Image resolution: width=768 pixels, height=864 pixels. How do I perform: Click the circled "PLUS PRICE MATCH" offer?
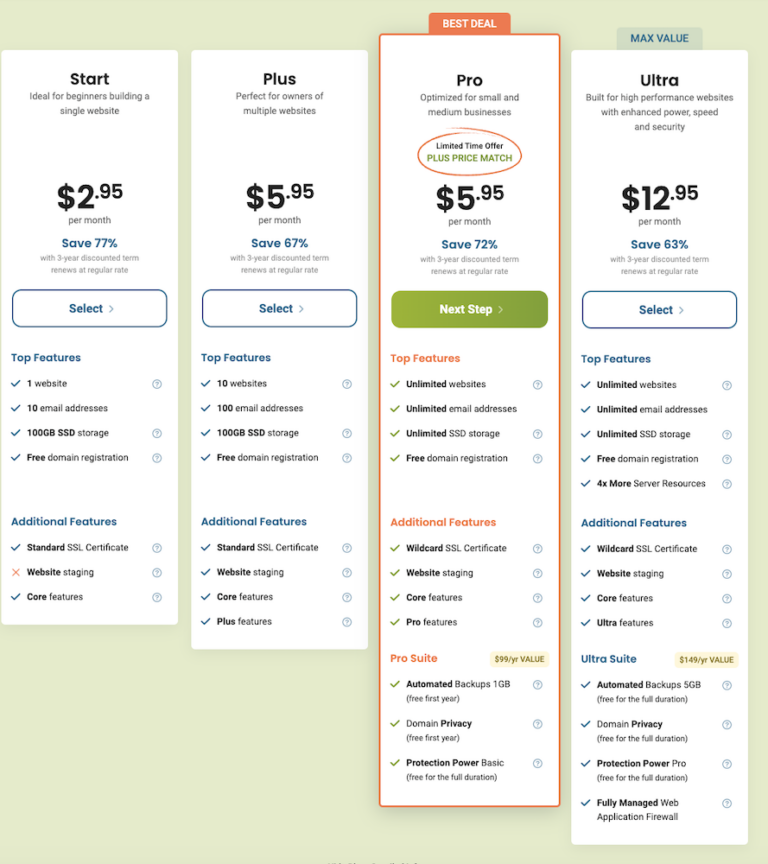point(469,153)
